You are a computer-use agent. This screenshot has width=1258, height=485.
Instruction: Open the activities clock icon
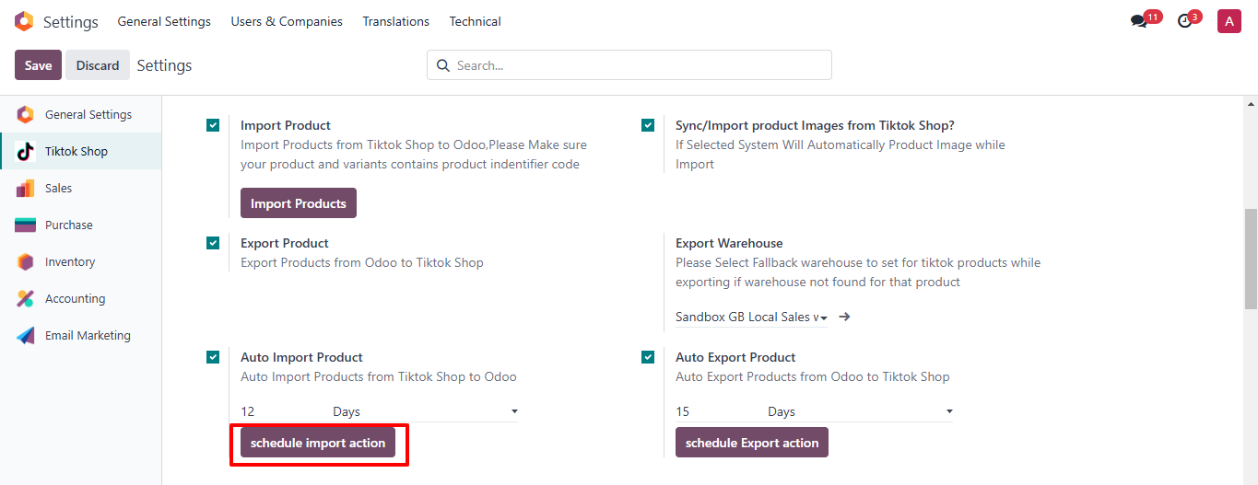[1185, 21]
